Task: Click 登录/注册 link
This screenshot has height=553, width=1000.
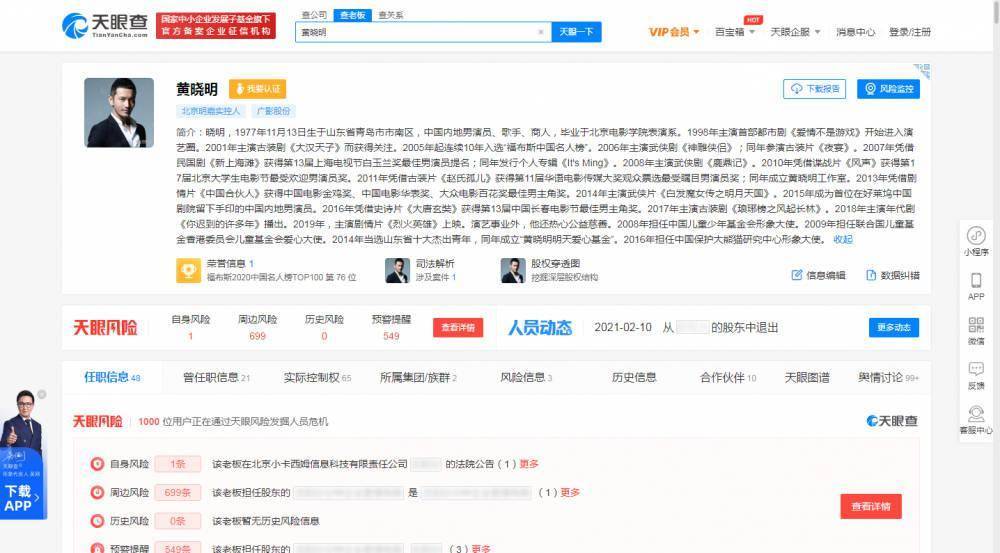Action: [910, 32]
